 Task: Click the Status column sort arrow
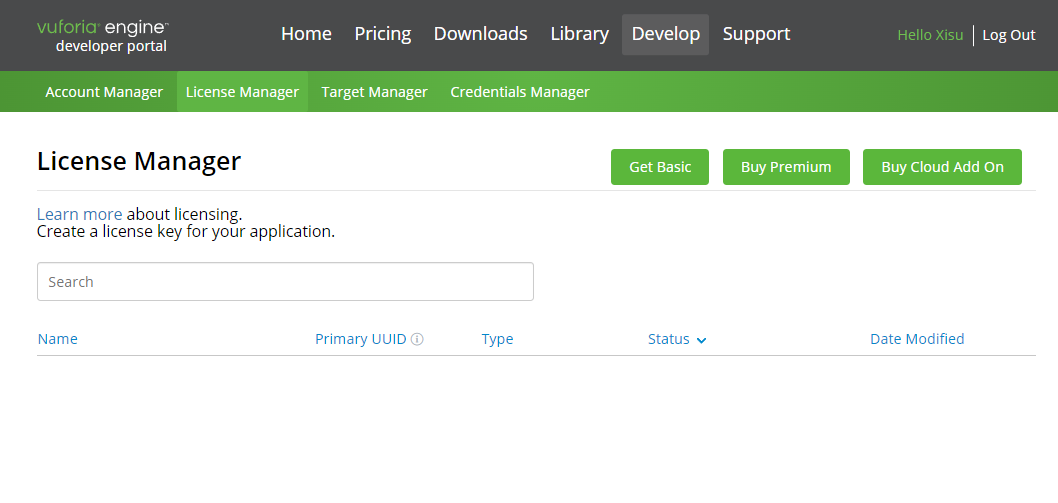(701, 340)
